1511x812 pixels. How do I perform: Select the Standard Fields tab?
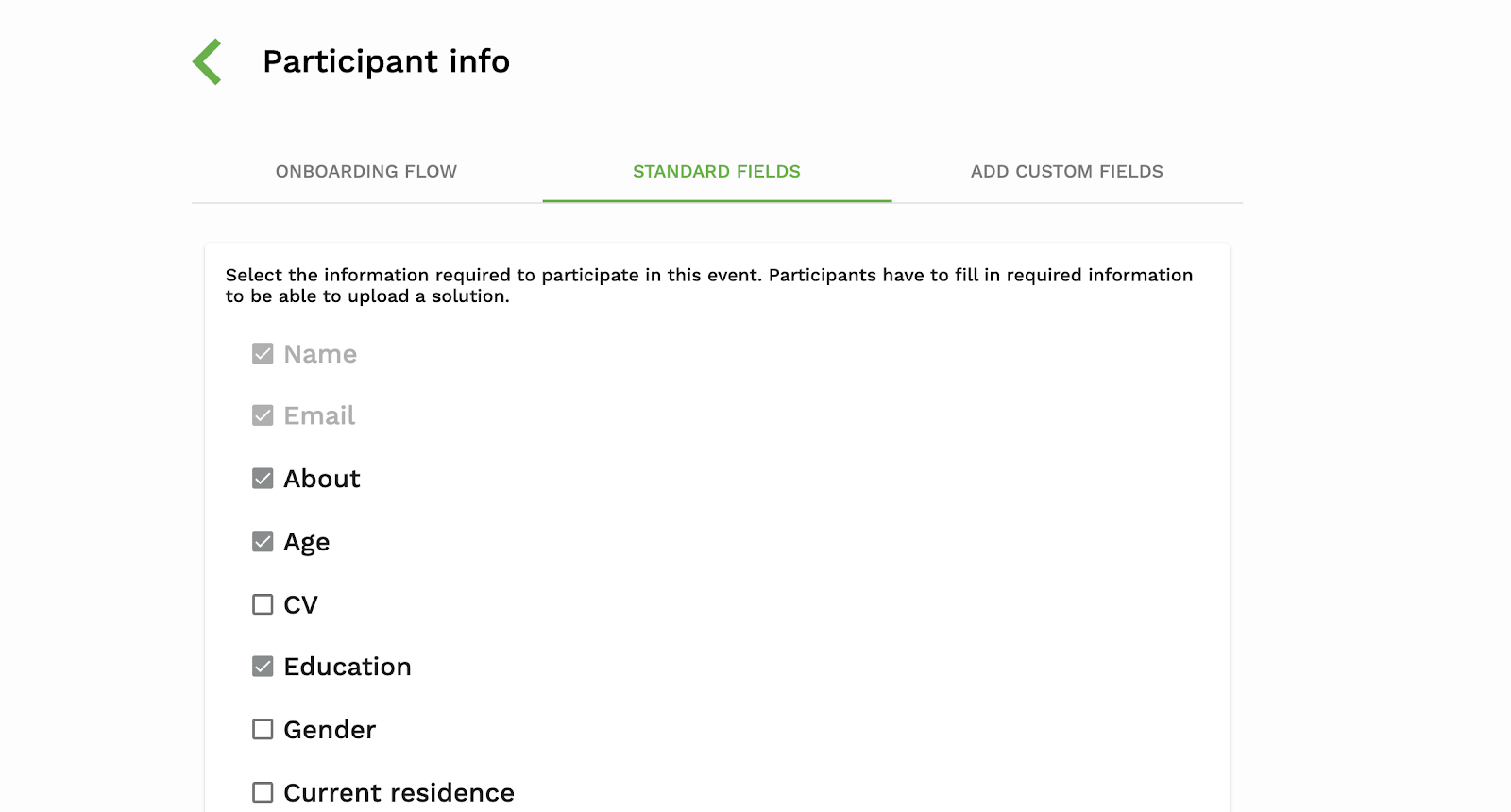pos(717,172)
